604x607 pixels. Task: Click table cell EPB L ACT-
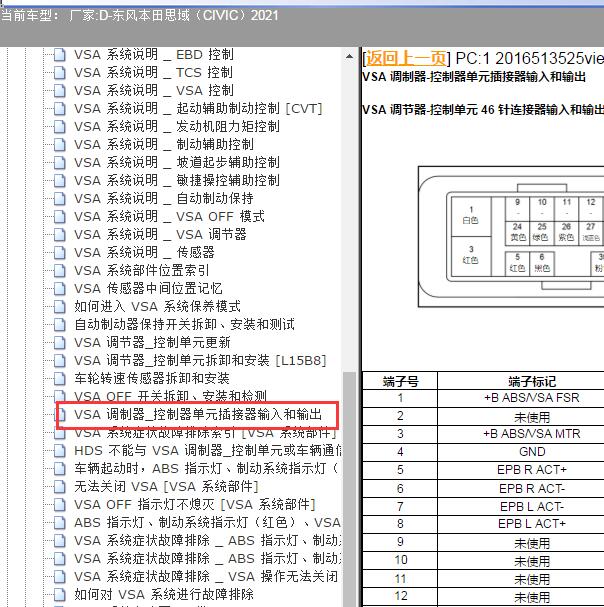click(x=532, y=506)
